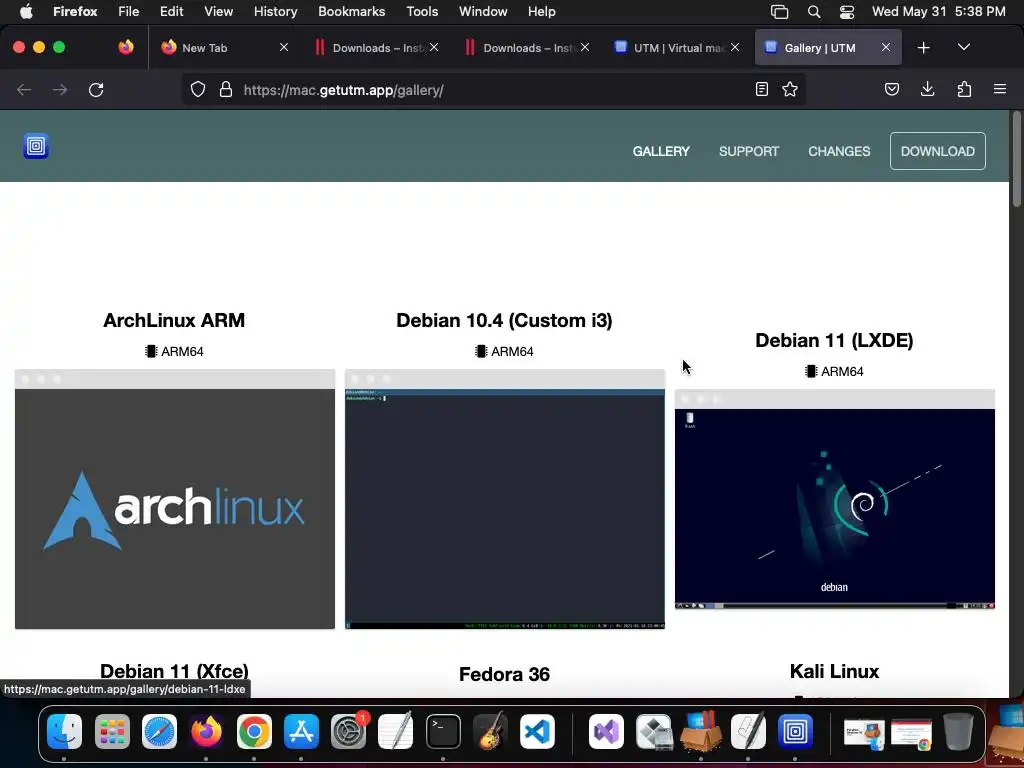1024x768 pixels.
Task: Select the Gallery | UTM tab
Action: click(827, 48)
